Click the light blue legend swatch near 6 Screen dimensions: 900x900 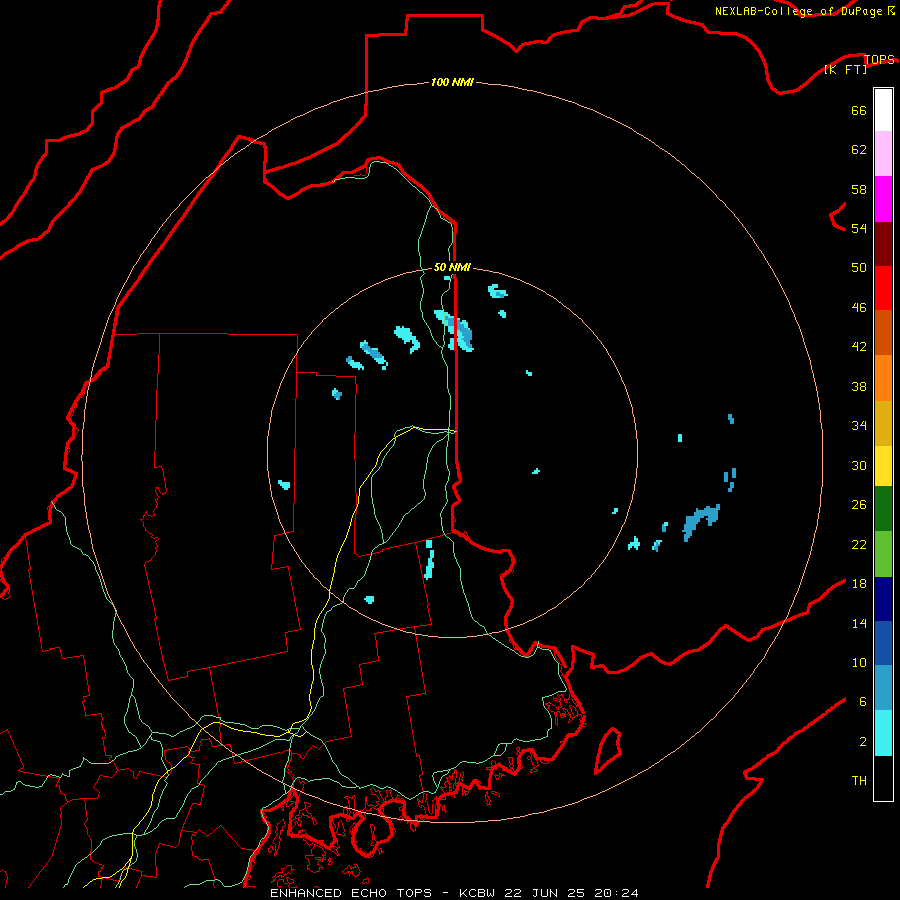(x=883, y=688)
